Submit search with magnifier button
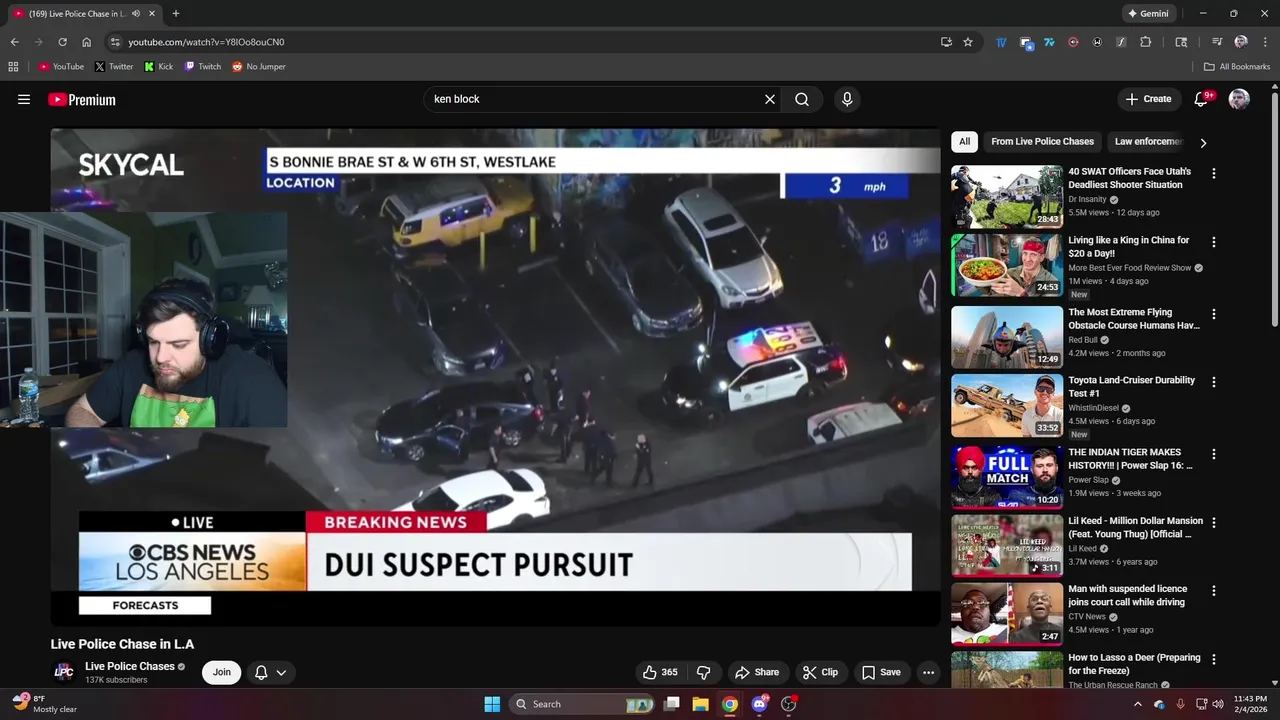The image size is (1280, 720). pyautogui.click(x=802, y=99)
